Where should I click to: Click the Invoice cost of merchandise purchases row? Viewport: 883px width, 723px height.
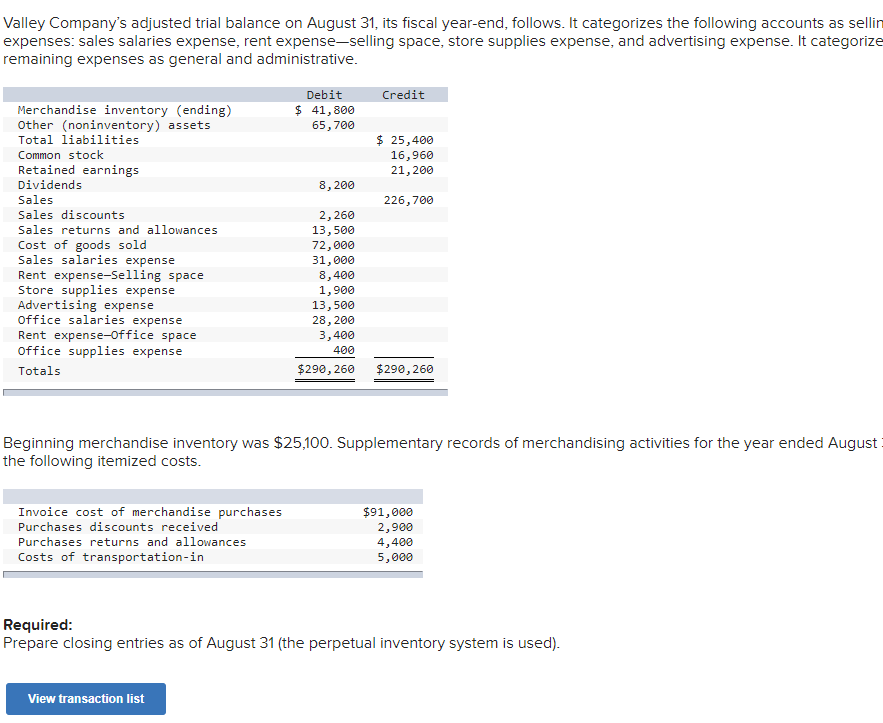140,512
